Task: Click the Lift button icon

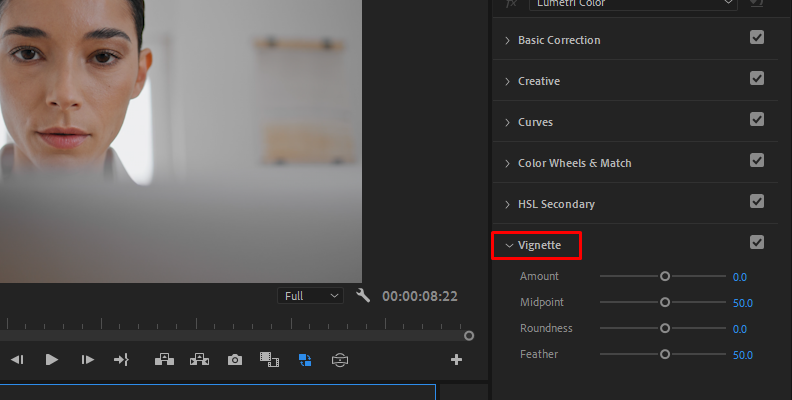Action: click(164, 360)
